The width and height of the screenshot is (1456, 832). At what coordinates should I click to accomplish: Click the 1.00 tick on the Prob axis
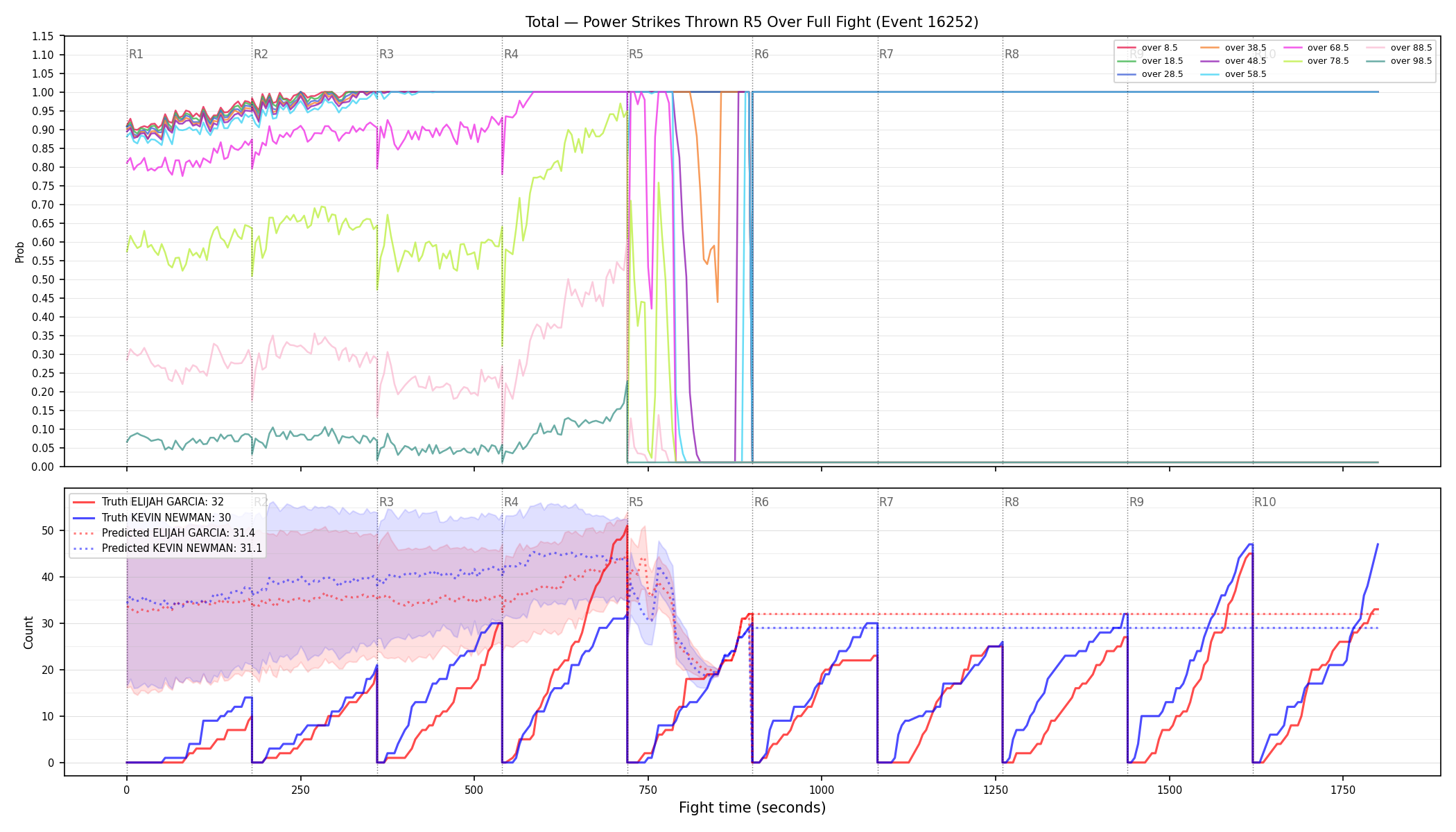tap(43, 92)
